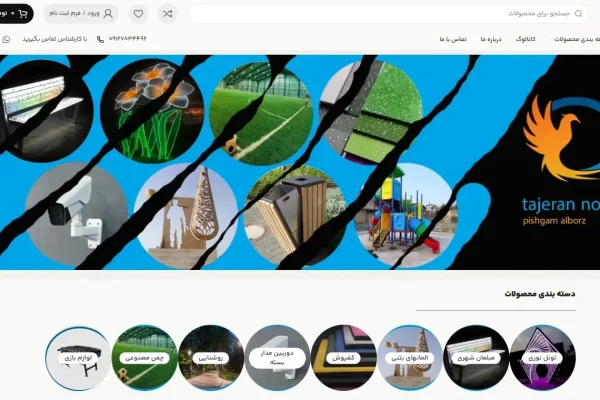Open the کاتالوگ menu item
The height and width of the screenshot is (400, 600).
(x=525, y=39)
